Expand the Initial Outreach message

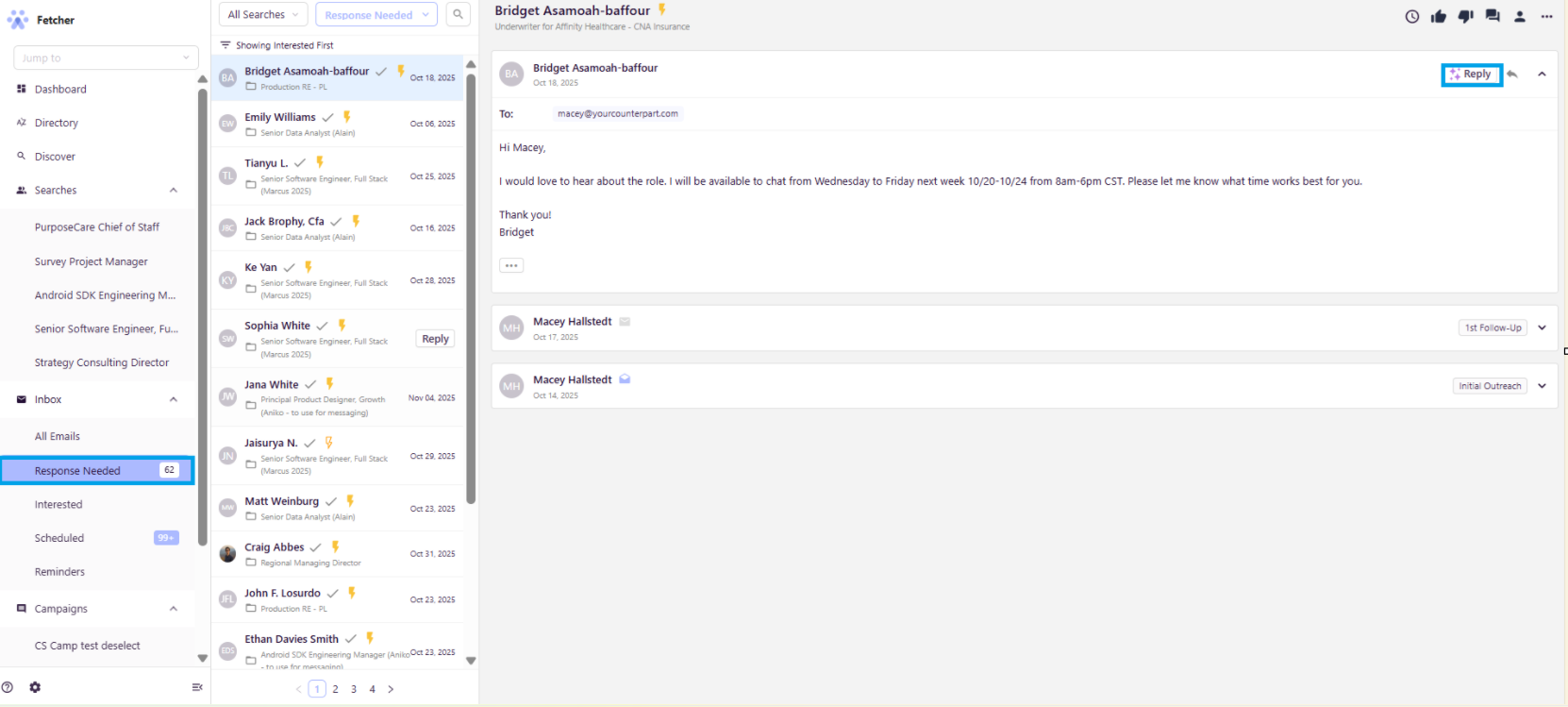point(1542,386)
